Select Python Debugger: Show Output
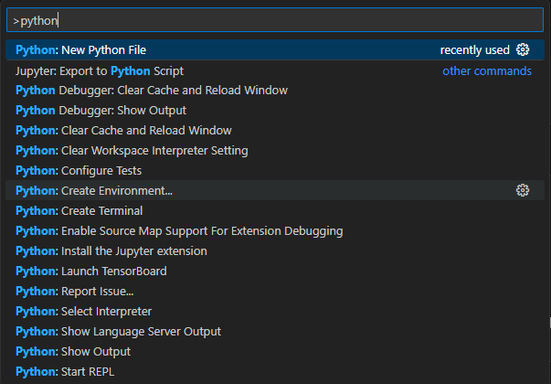The height and width of the screenshot is (384, 551). tap(275, 110)
